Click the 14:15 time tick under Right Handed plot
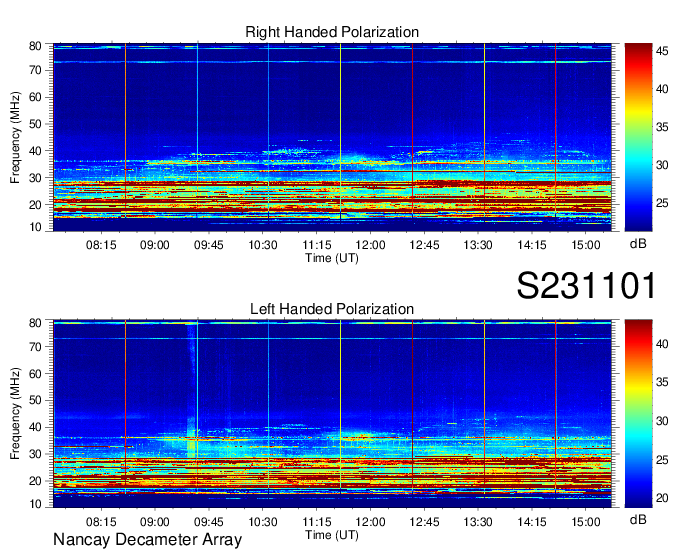This screenshot has height=552, width=680. (532, 245)
